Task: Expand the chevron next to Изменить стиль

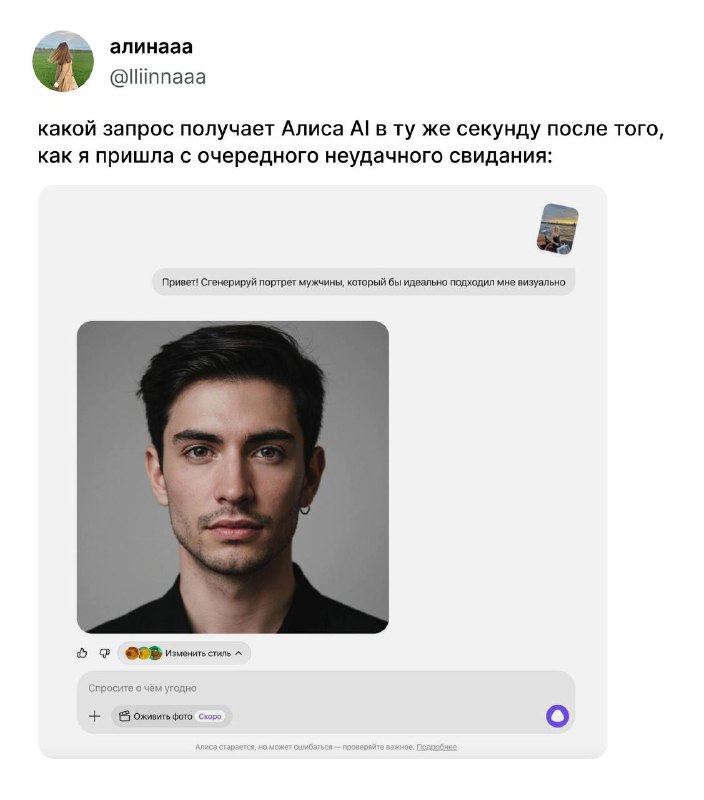Action: click(238, 653)
